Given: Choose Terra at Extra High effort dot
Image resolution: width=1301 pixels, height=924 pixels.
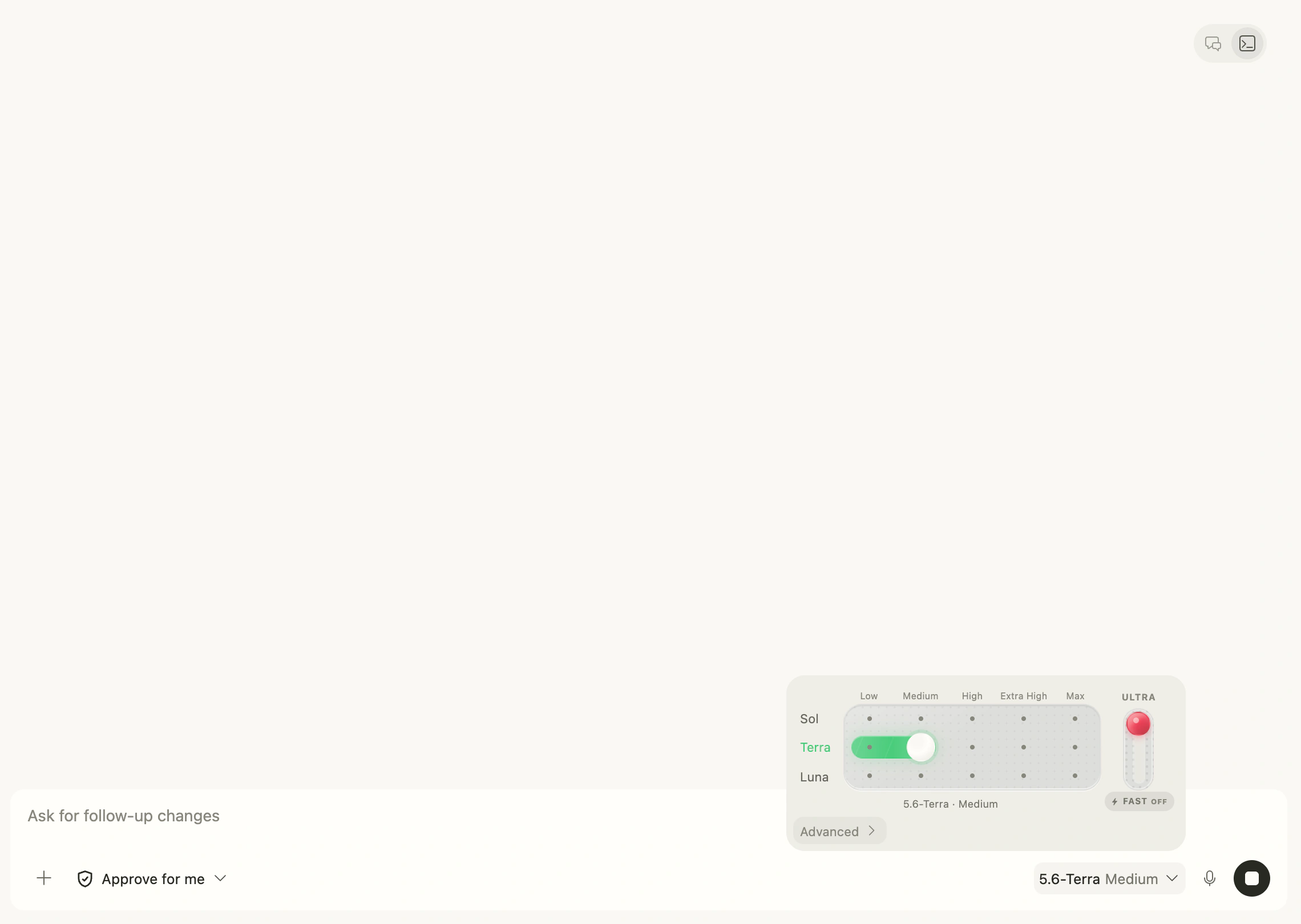Looking at the screenshot, I should [1024, 747].
